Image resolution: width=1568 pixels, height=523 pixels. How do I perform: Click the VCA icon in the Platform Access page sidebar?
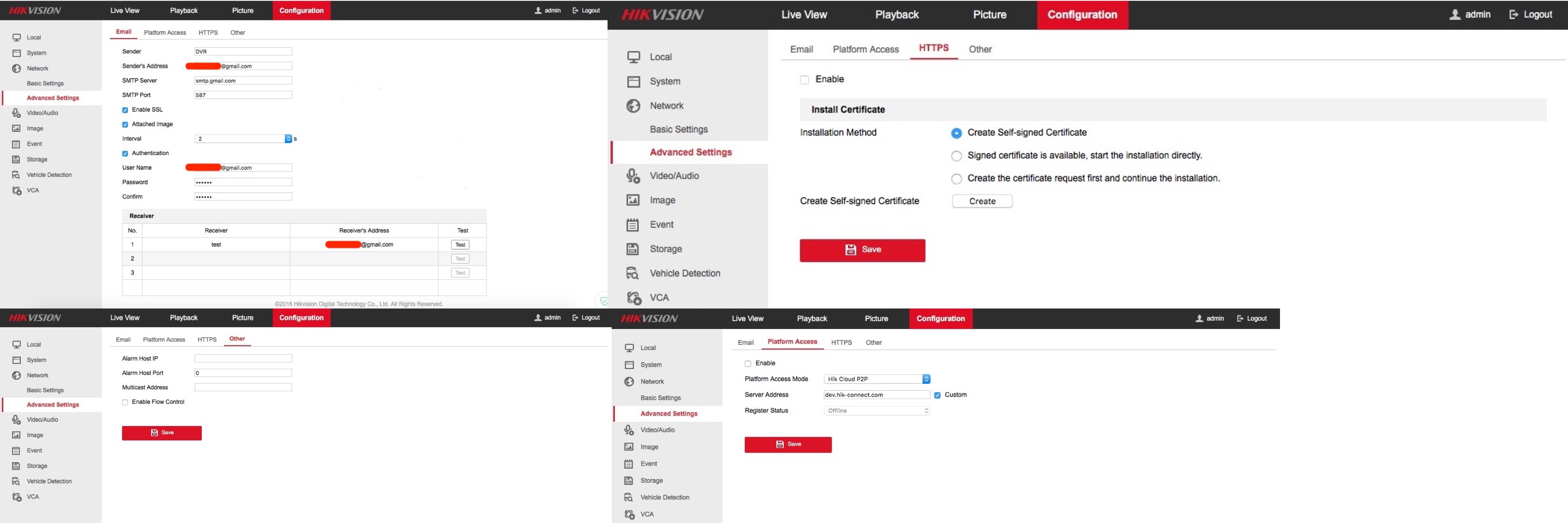(629, 515)
